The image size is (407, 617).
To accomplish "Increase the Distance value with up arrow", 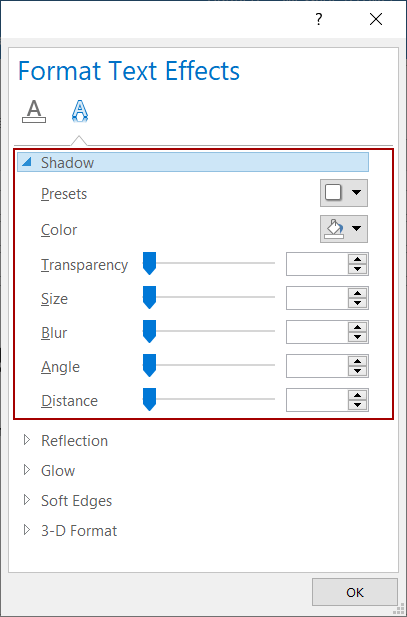I will click(x=357, y=395).
